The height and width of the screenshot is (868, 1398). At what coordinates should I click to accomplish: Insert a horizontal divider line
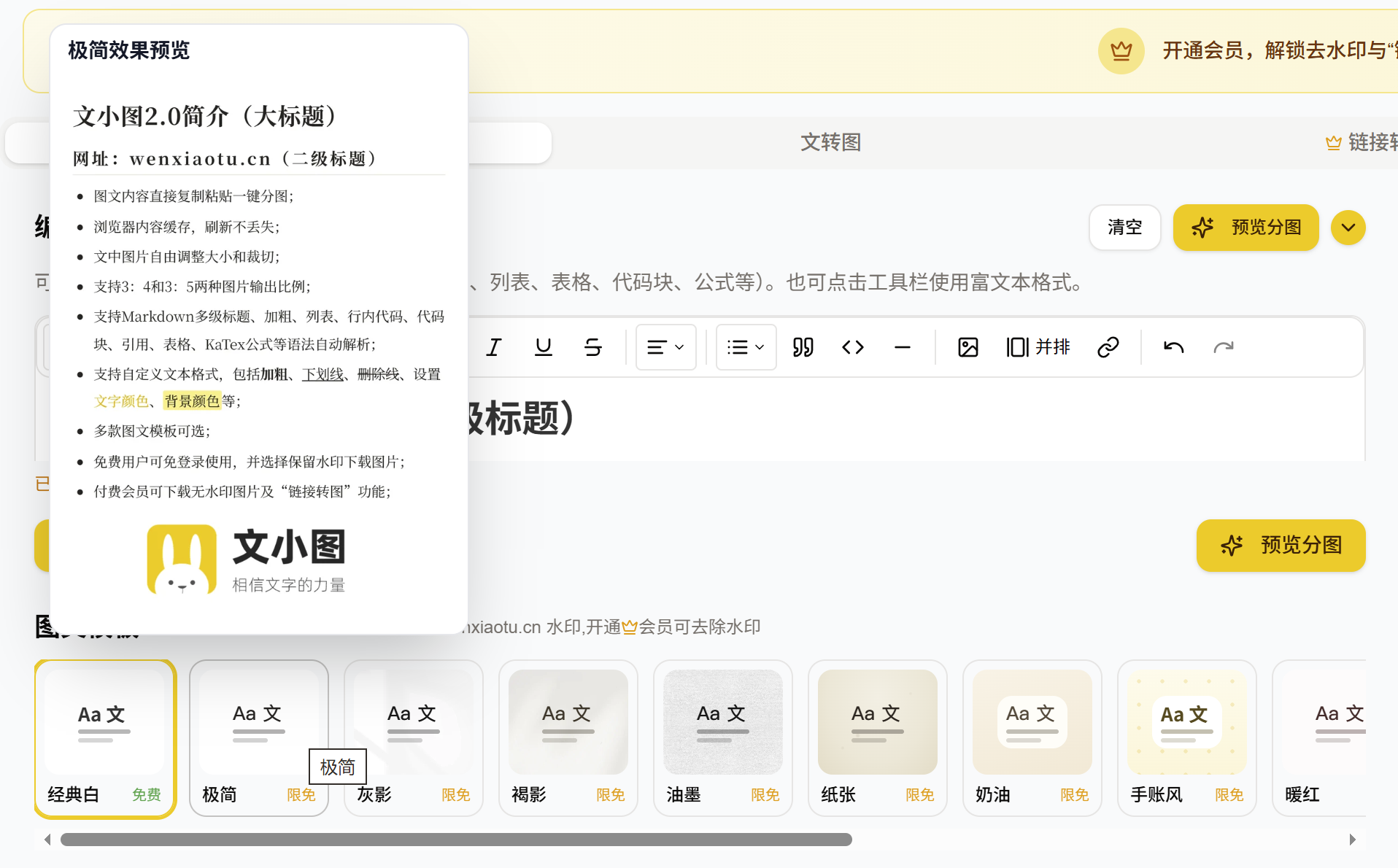coord(903,347)
